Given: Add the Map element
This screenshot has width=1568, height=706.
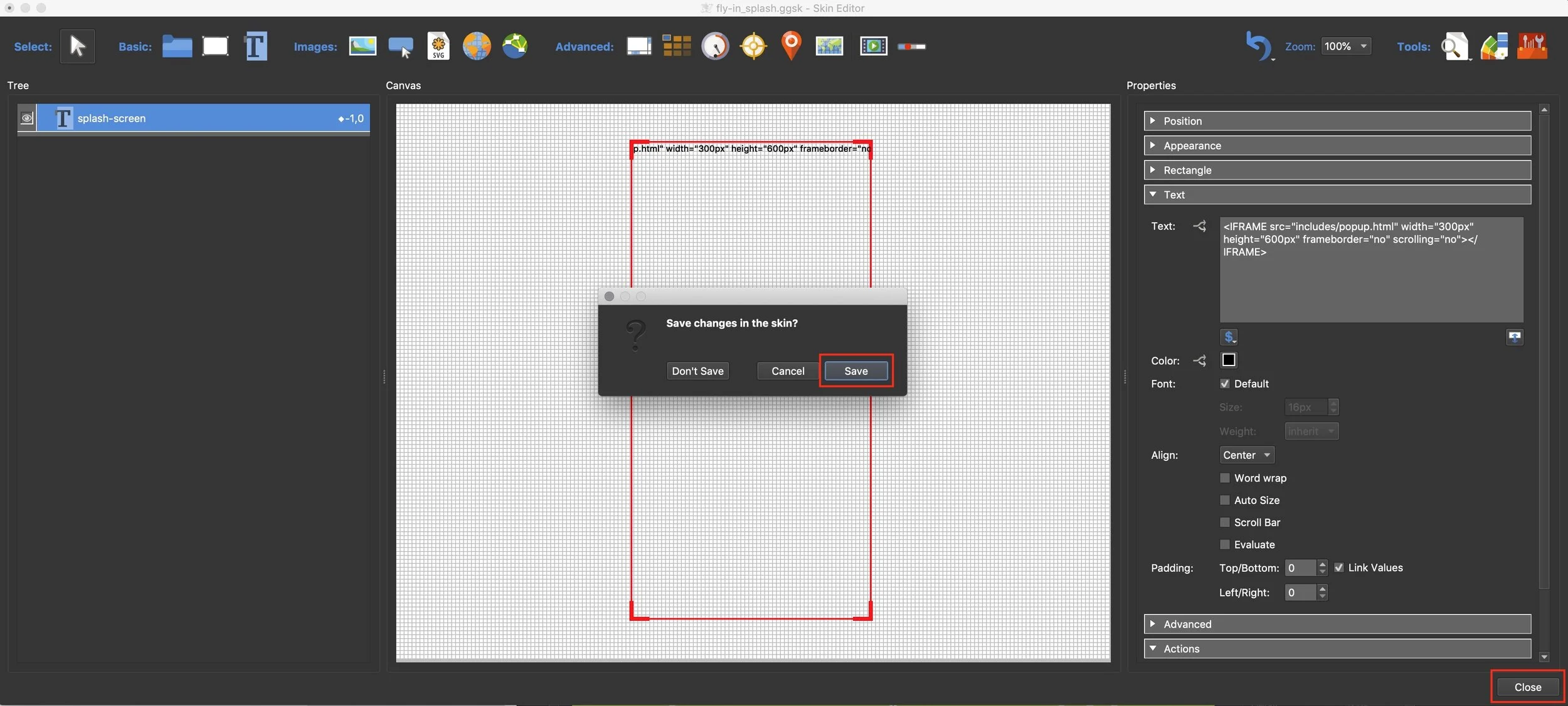Looking at the screenshot, I should coord(829,46).
